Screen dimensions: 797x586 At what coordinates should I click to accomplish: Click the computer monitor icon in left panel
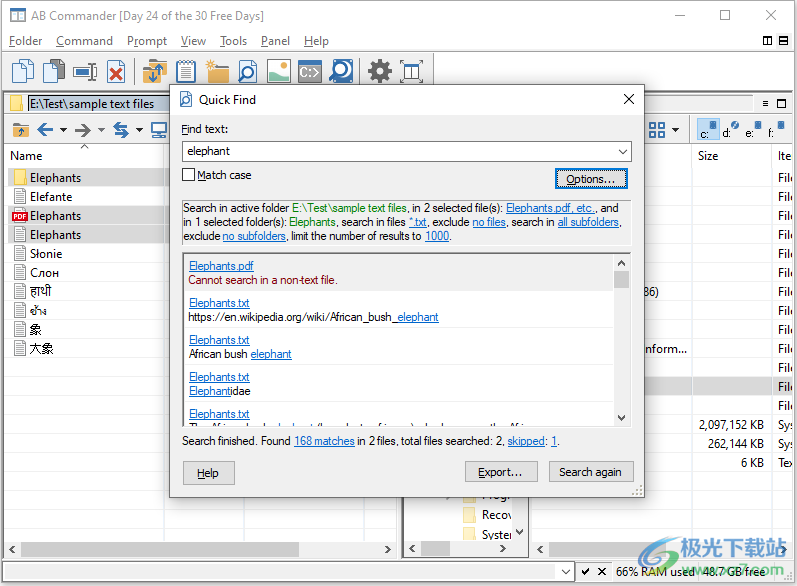tap(159, 130)
